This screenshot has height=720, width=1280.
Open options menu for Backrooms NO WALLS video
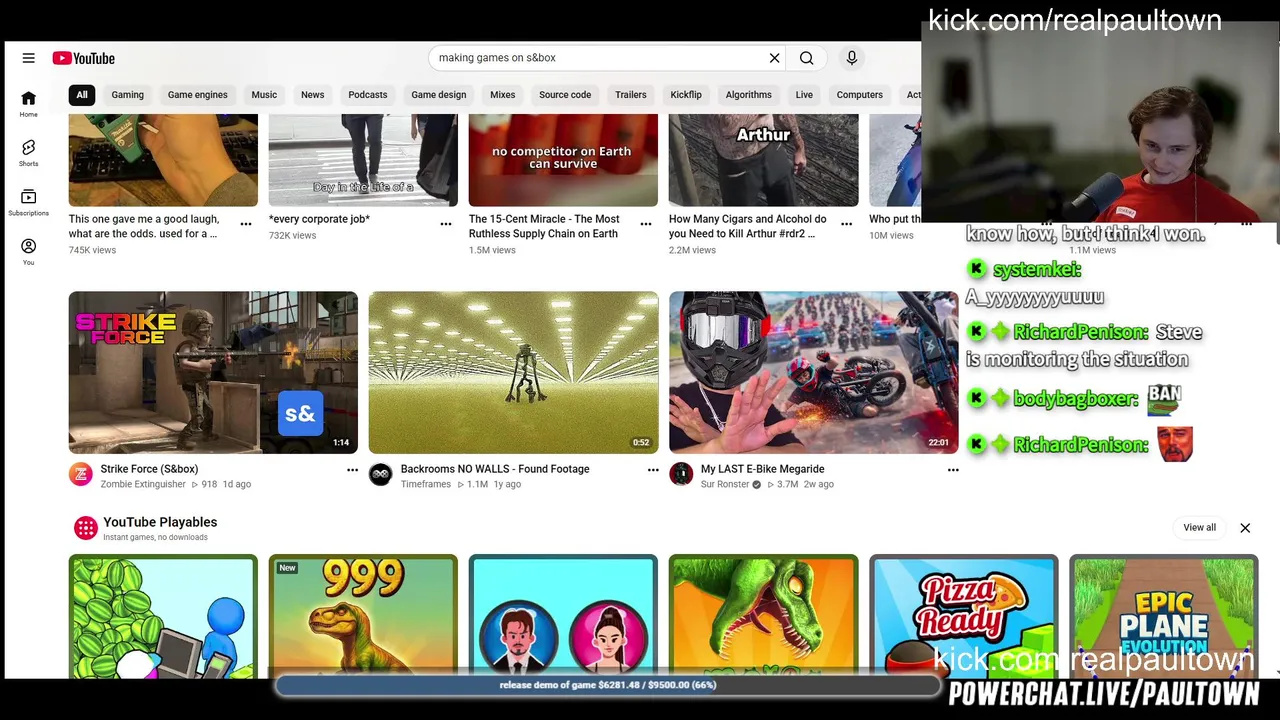pyautogui.click(x=653, y=470)
